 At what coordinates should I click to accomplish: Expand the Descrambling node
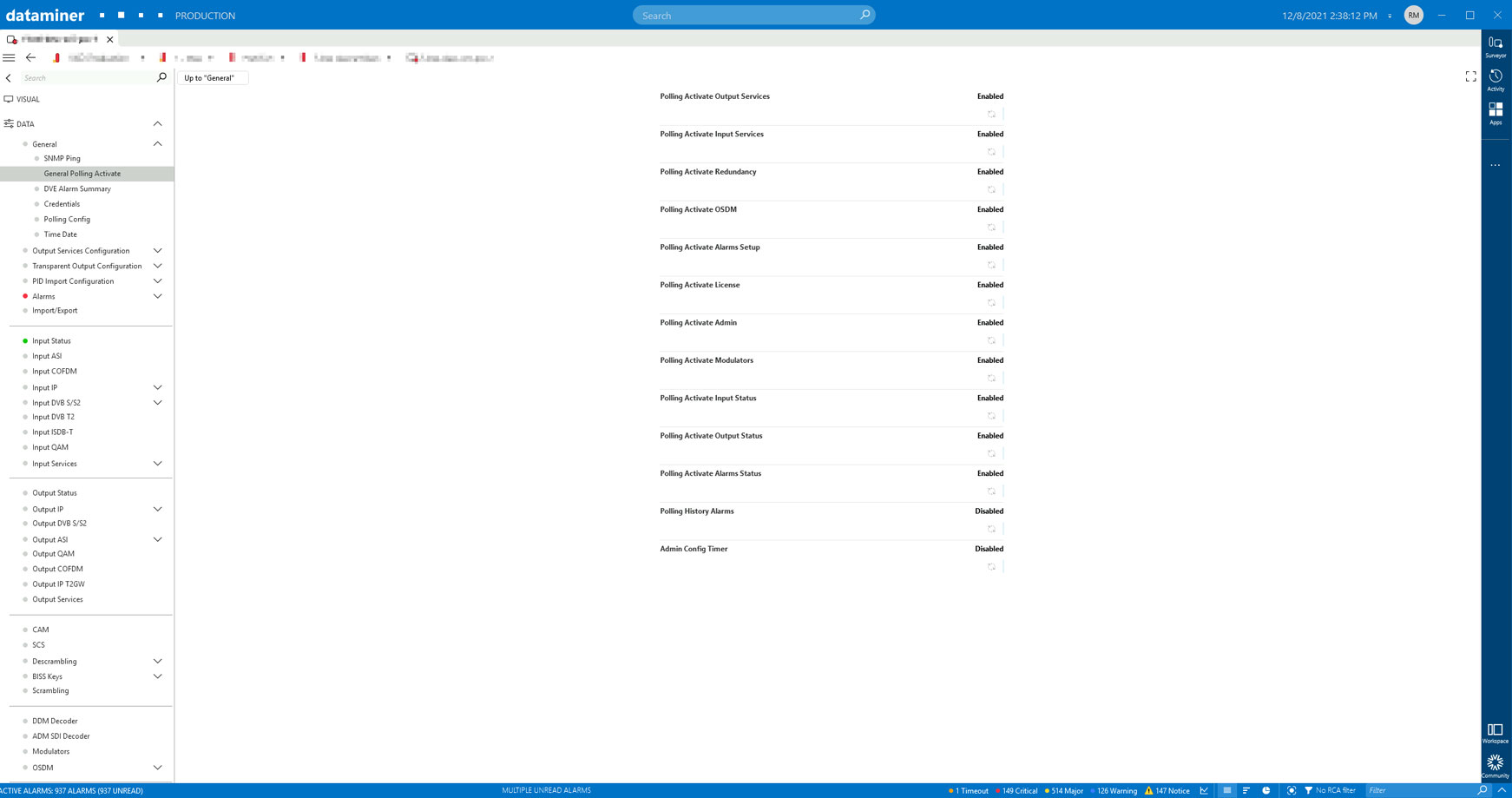[x=158, y=662]
